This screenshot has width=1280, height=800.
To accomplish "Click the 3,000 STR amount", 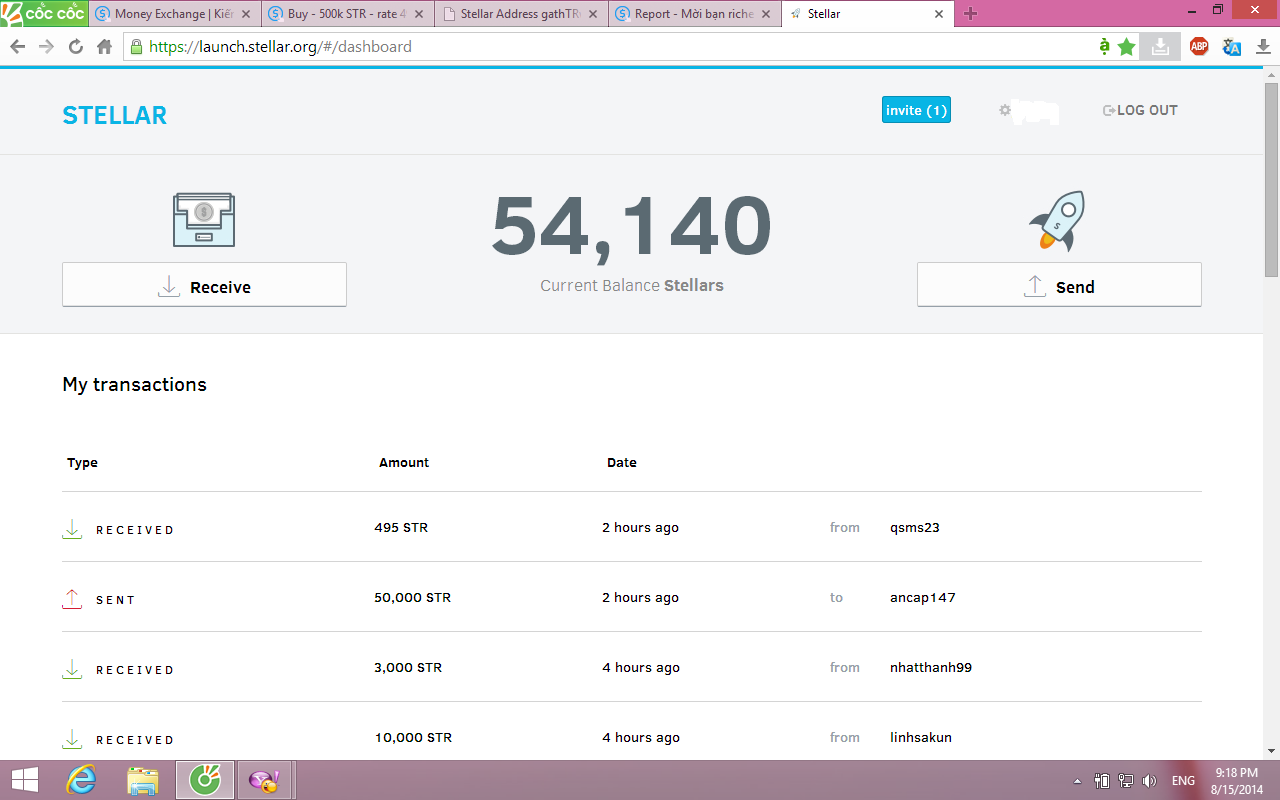I will 408,668.
